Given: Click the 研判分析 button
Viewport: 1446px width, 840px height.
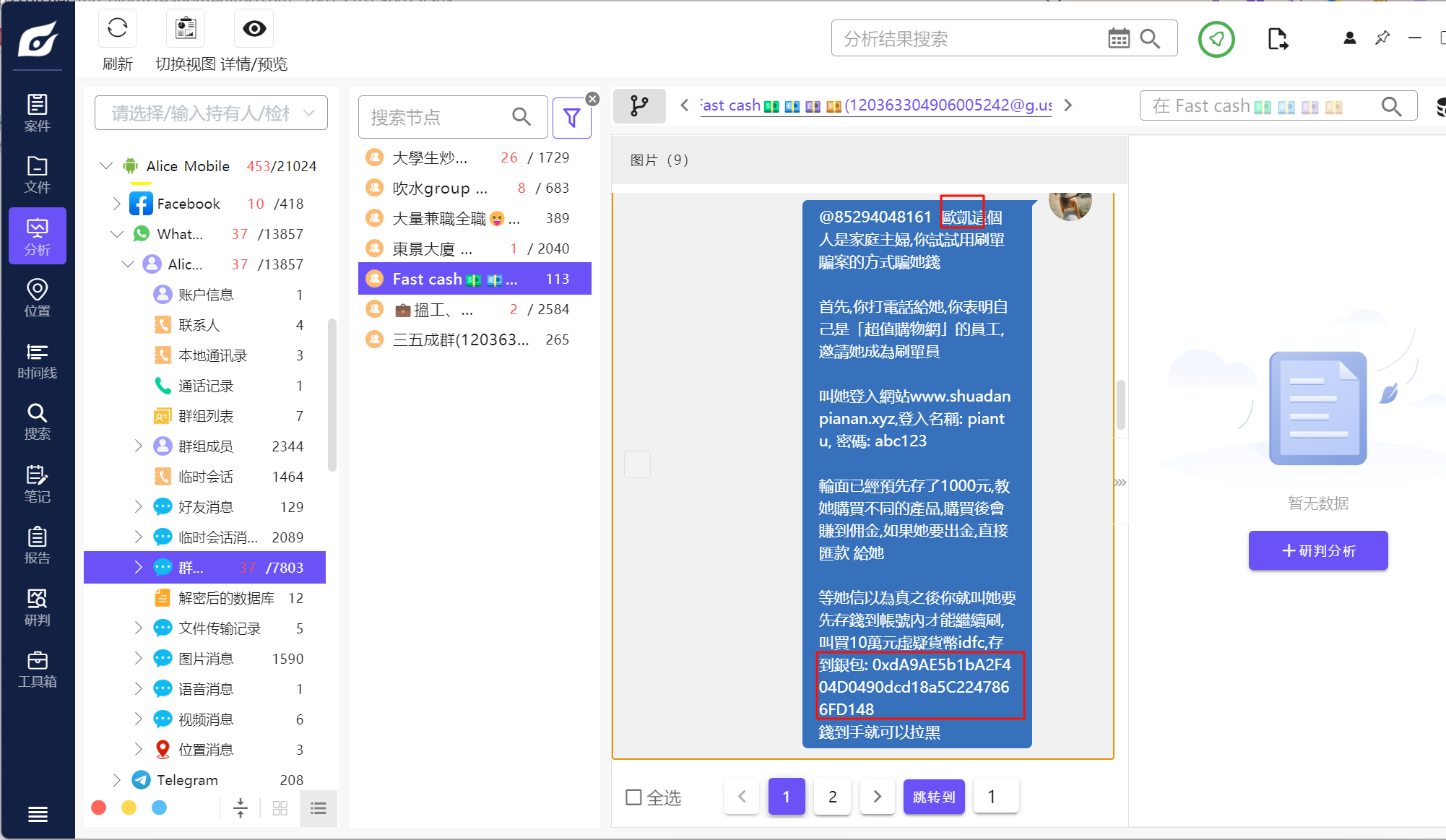Looking at the screenshot, I should pyautogui.click(x=1317, y=550).
